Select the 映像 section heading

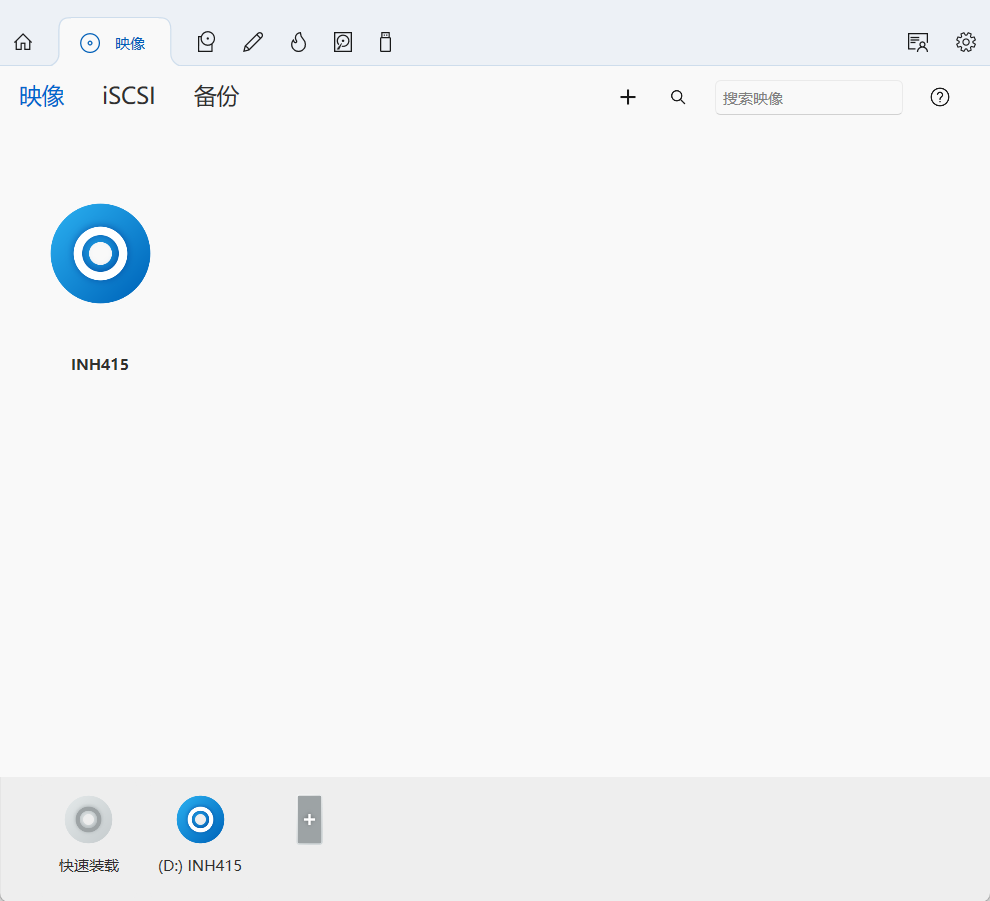click(42, 97)
